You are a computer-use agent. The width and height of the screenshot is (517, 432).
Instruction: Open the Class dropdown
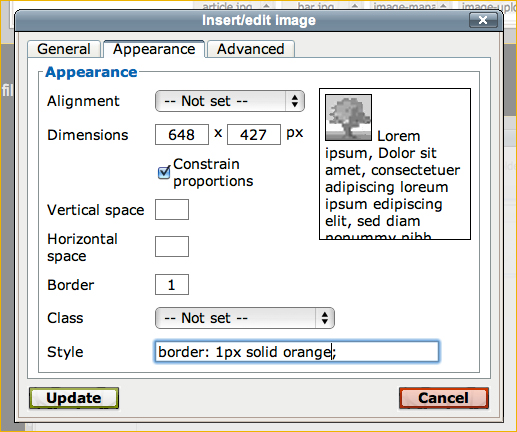pyautogui.click(x=245, y=318)
